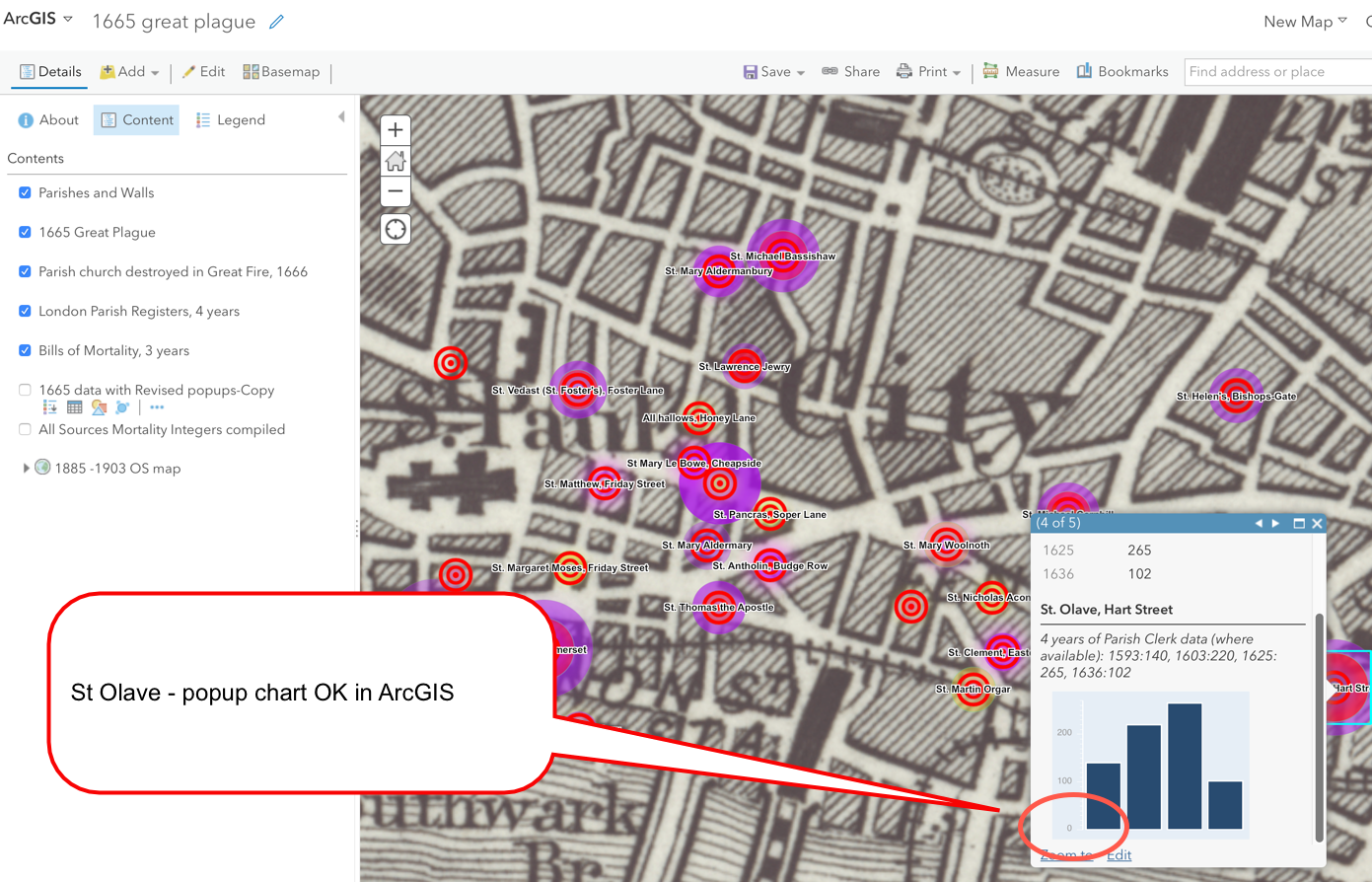The height and width of the screenshot is (882, 1372).
Task: Open the Content tab
Action: pos(137,119)
